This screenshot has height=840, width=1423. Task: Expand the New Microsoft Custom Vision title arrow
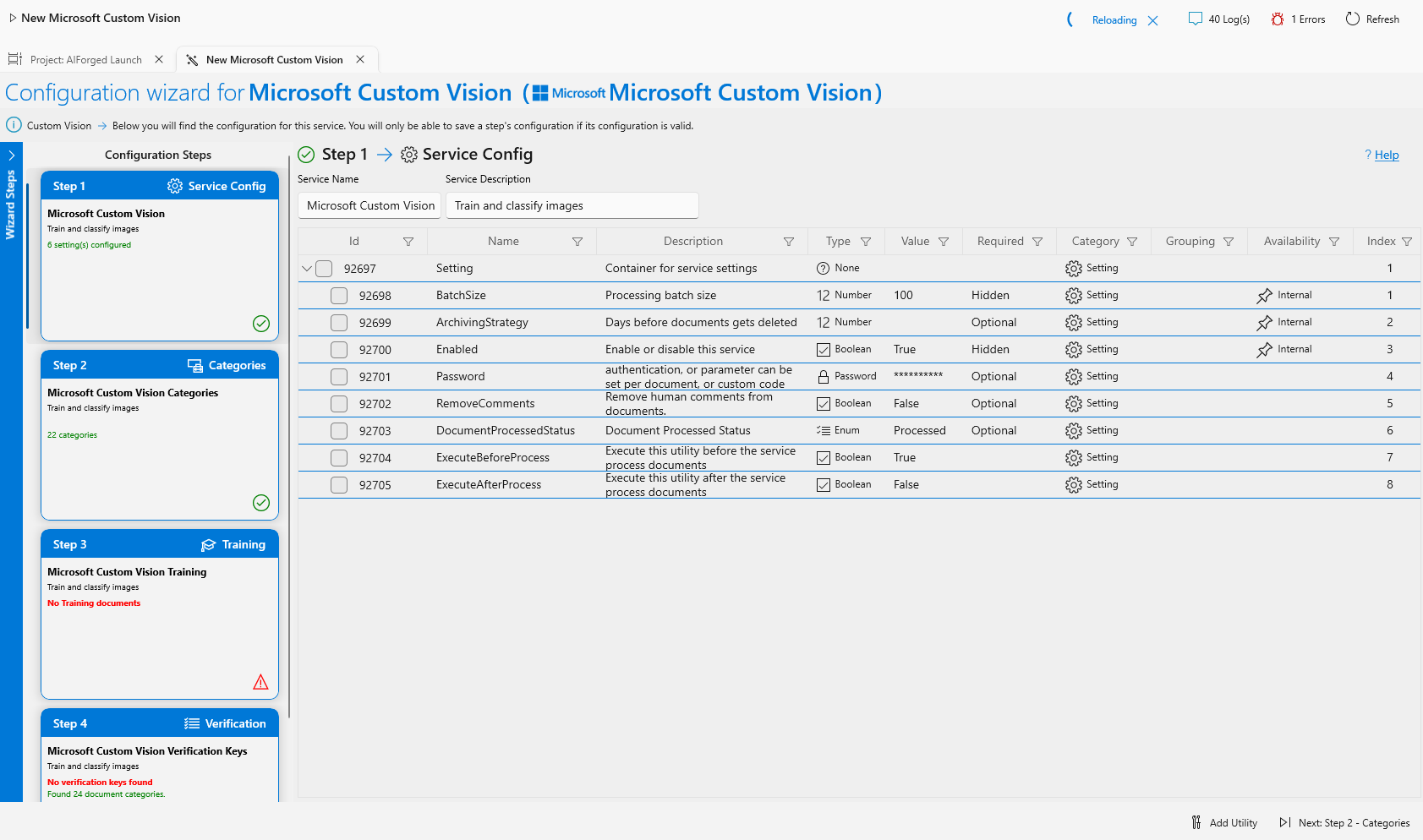point(13,18)
